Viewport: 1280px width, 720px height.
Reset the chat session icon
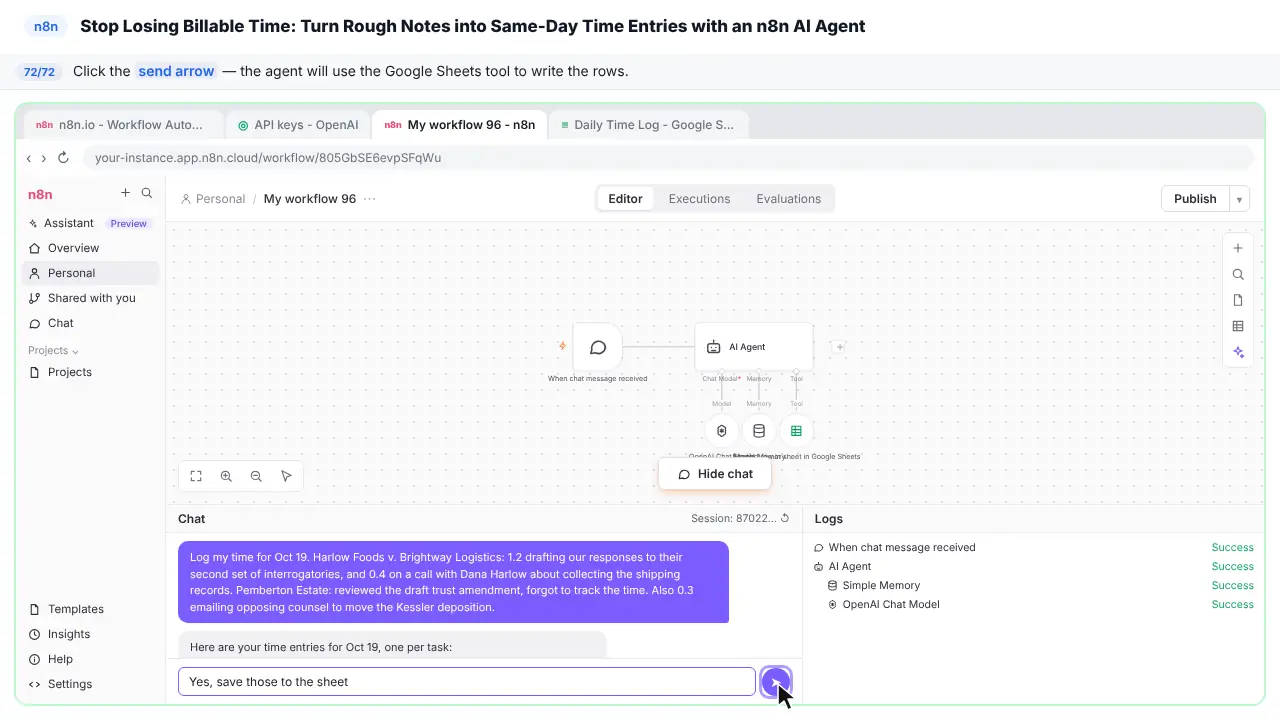pos(785,518)
